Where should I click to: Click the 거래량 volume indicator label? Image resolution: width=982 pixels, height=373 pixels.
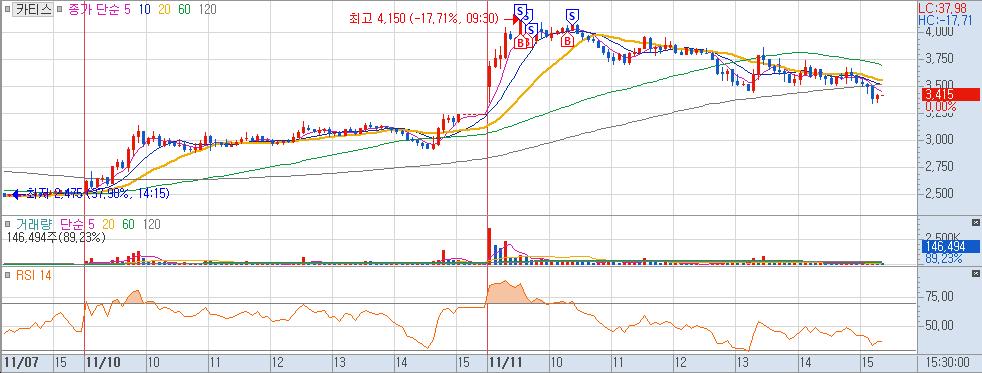click(33, 225)
